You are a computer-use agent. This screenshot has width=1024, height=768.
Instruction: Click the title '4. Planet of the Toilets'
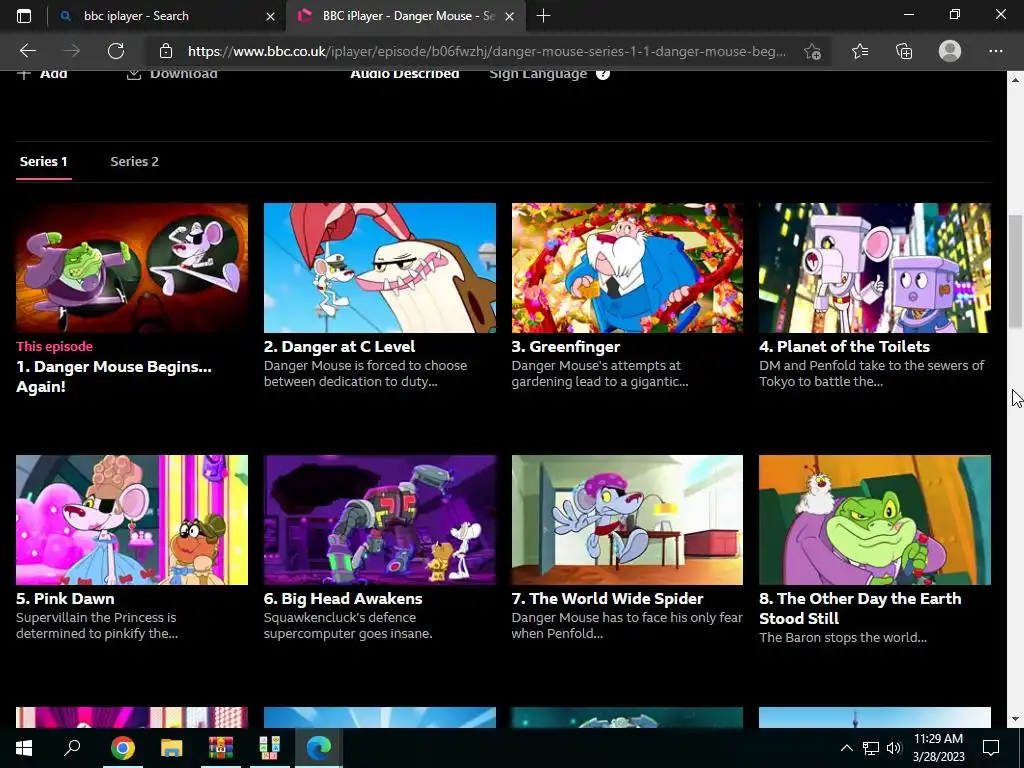tap(844, 347)
